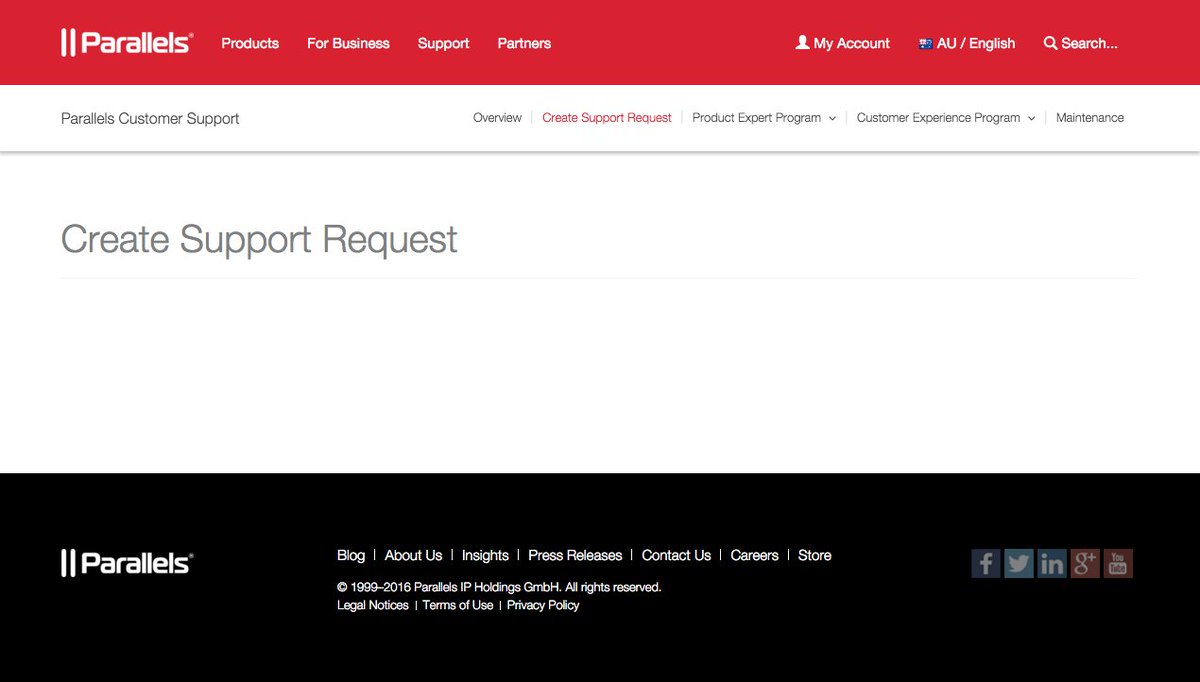Open the Privacy Policy link
Viewport: 1200px width, 682px height.
point(543,605)
